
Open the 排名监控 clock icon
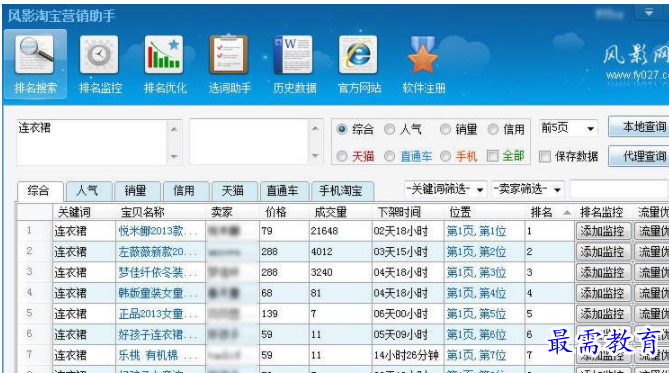99,55
